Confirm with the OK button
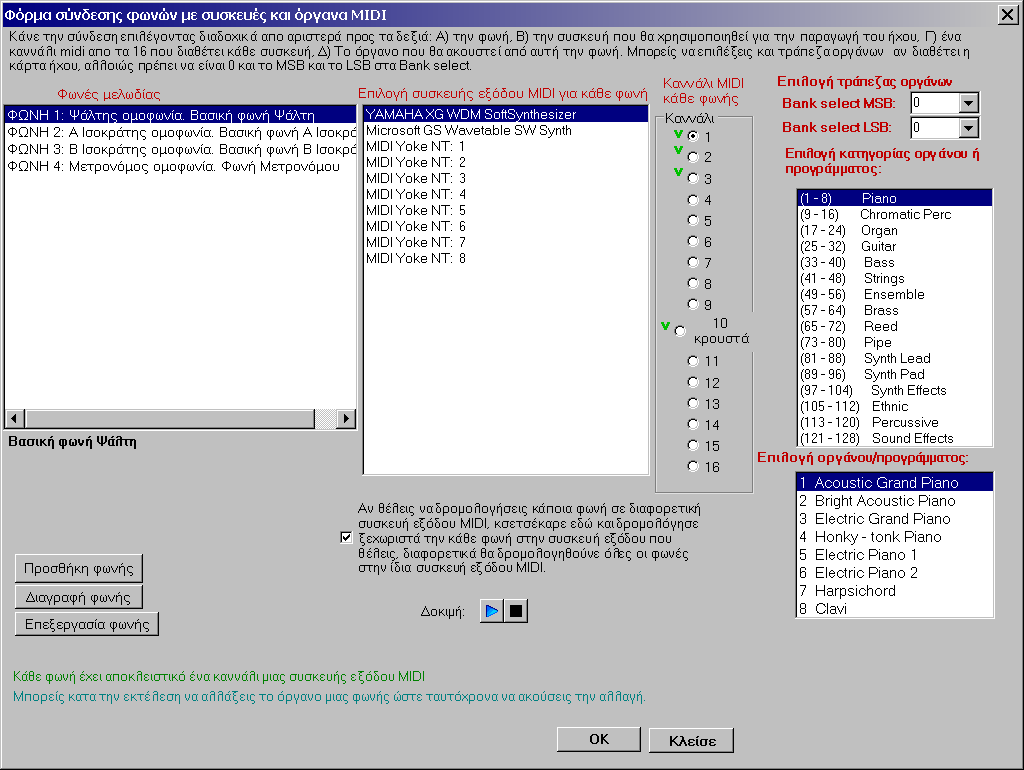 [x=598, y=740]
